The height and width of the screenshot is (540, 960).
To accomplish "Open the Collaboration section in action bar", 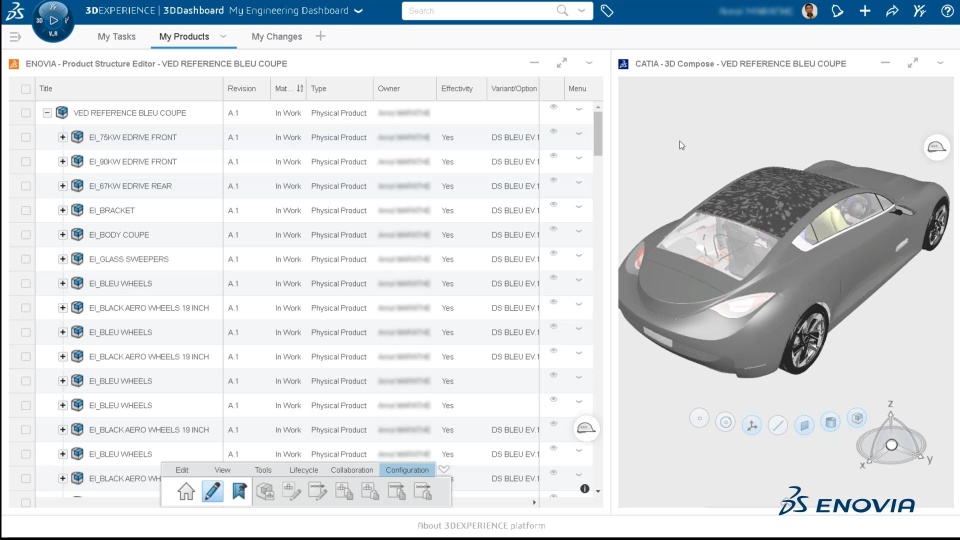I will [x=352, y=470].
